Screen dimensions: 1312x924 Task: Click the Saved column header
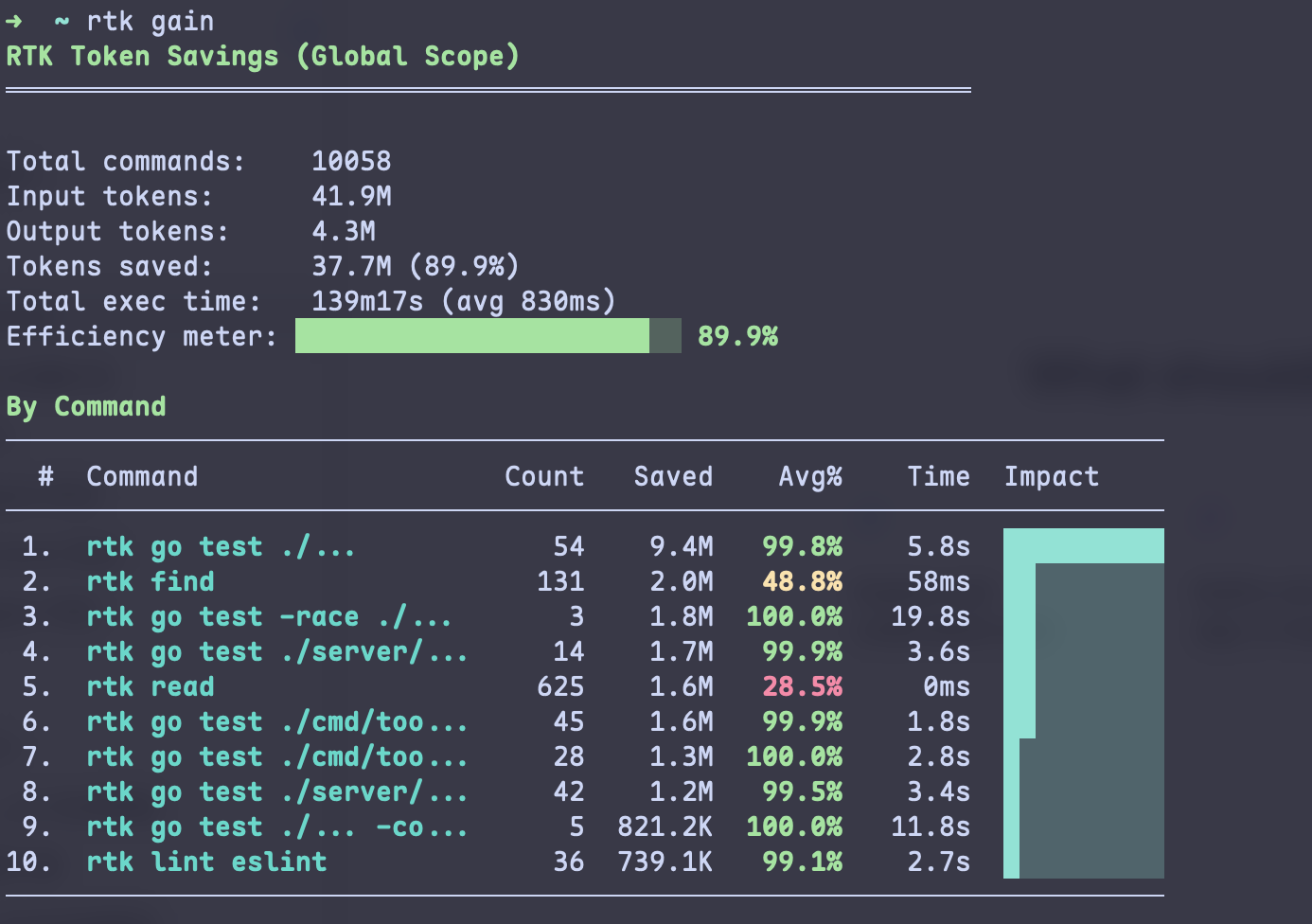tap(673, 476)
